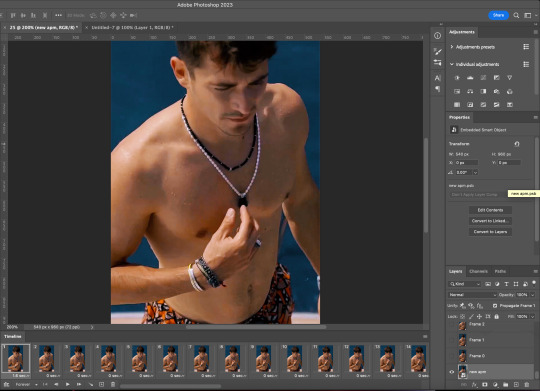Screen dimensions: 540x391
Task: Create a new layer via plus icon
Action: point(516,384)
